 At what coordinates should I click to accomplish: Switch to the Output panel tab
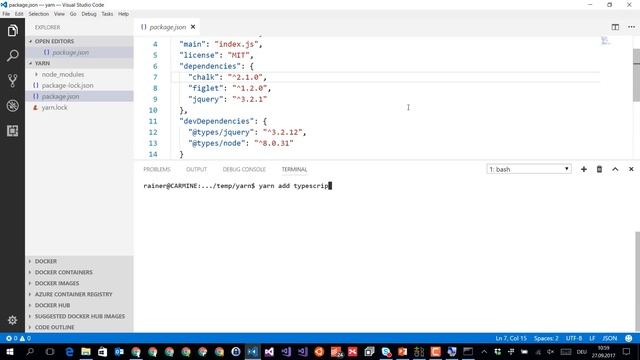(x=196, y=169)
